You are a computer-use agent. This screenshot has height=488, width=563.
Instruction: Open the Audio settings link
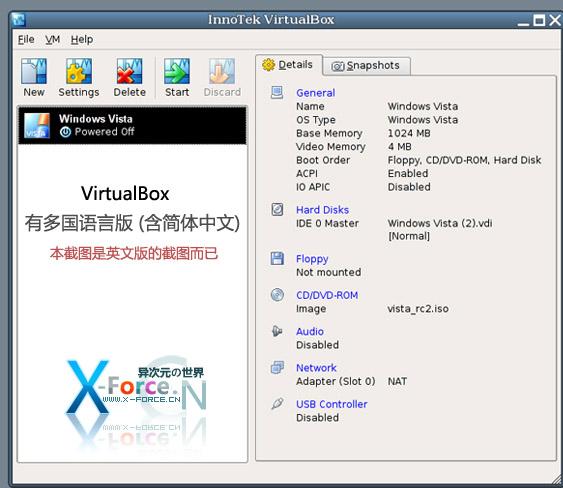[x=310, y=331]
